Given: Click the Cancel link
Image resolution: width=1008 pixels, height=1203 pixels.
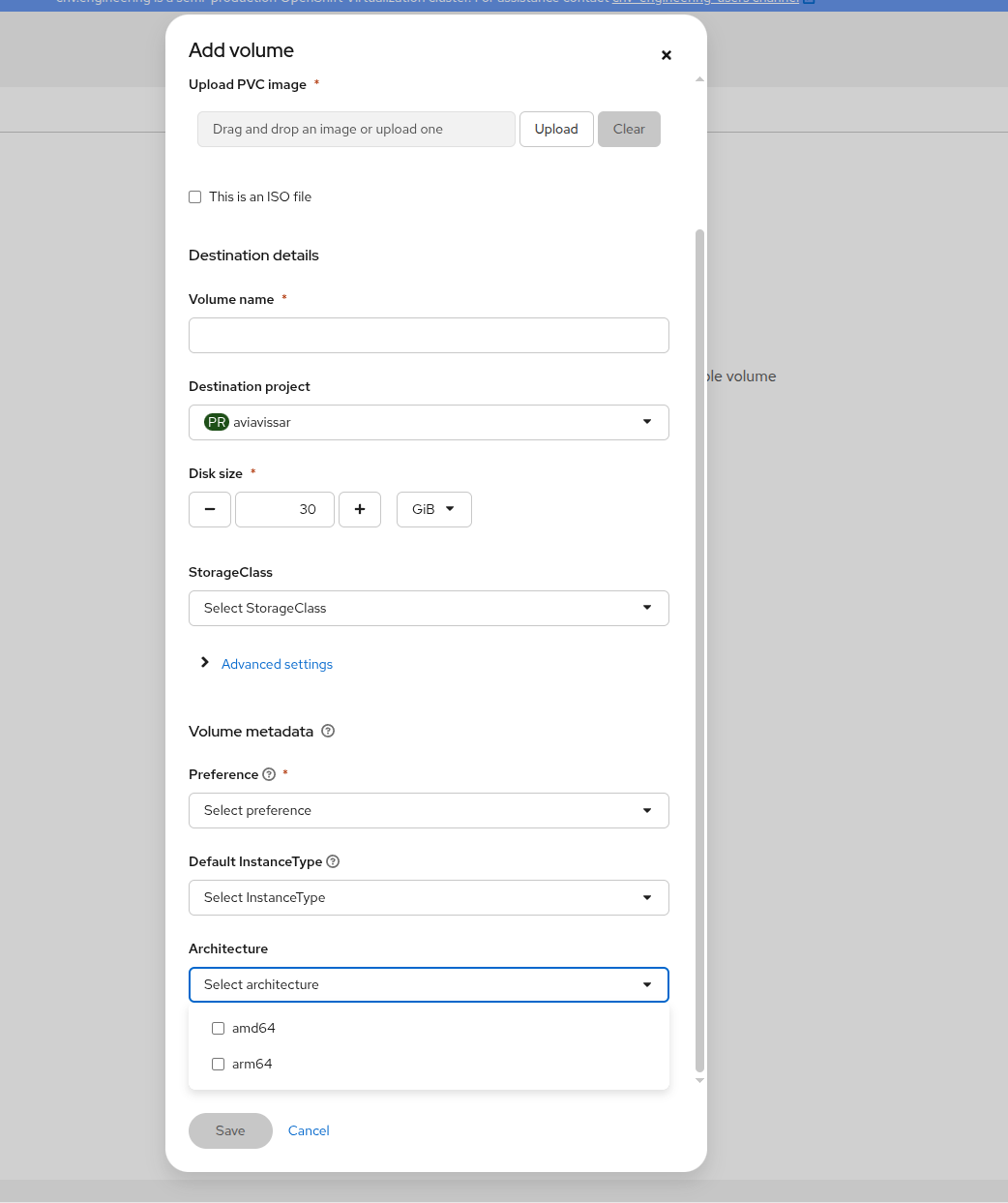Looking at the screenshot, I should (x=309, y=1130).
